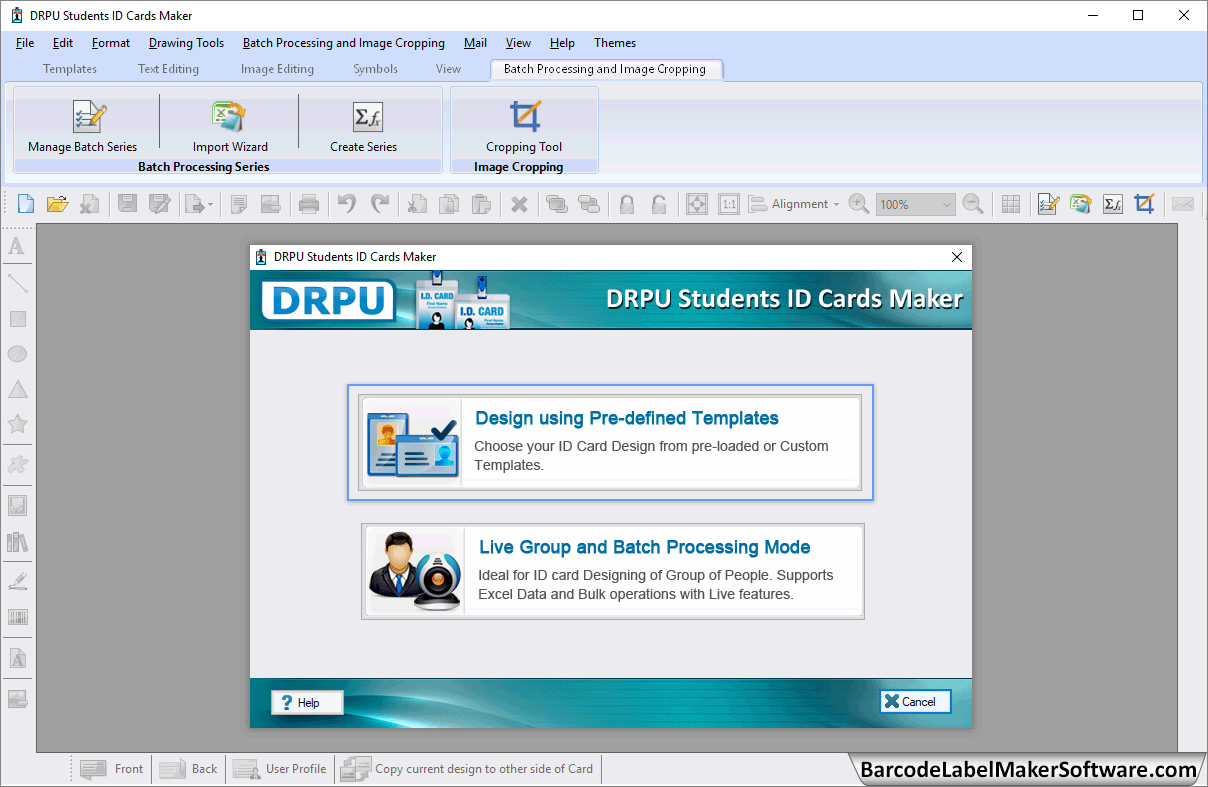The width and height of the screenshot is (1208, 787).
Task: Select the Cropping Tool in ribbon
Action: click(524, 126)
